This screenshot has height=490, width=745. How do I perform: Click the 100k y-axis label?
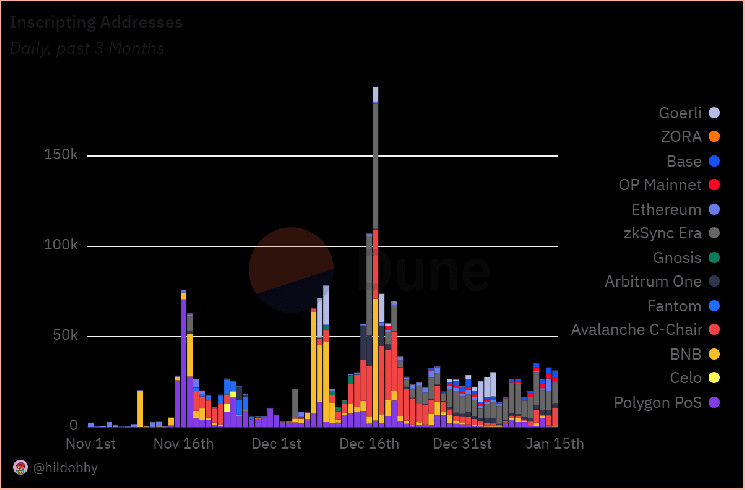click(60, 245)
